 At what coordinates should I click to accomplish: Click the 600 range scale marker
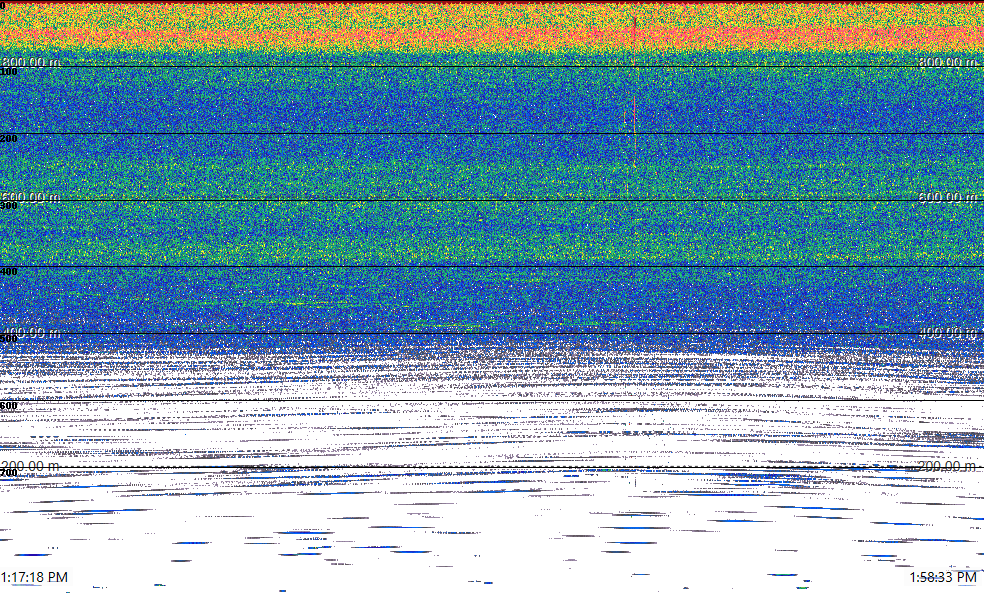(9, 406)
